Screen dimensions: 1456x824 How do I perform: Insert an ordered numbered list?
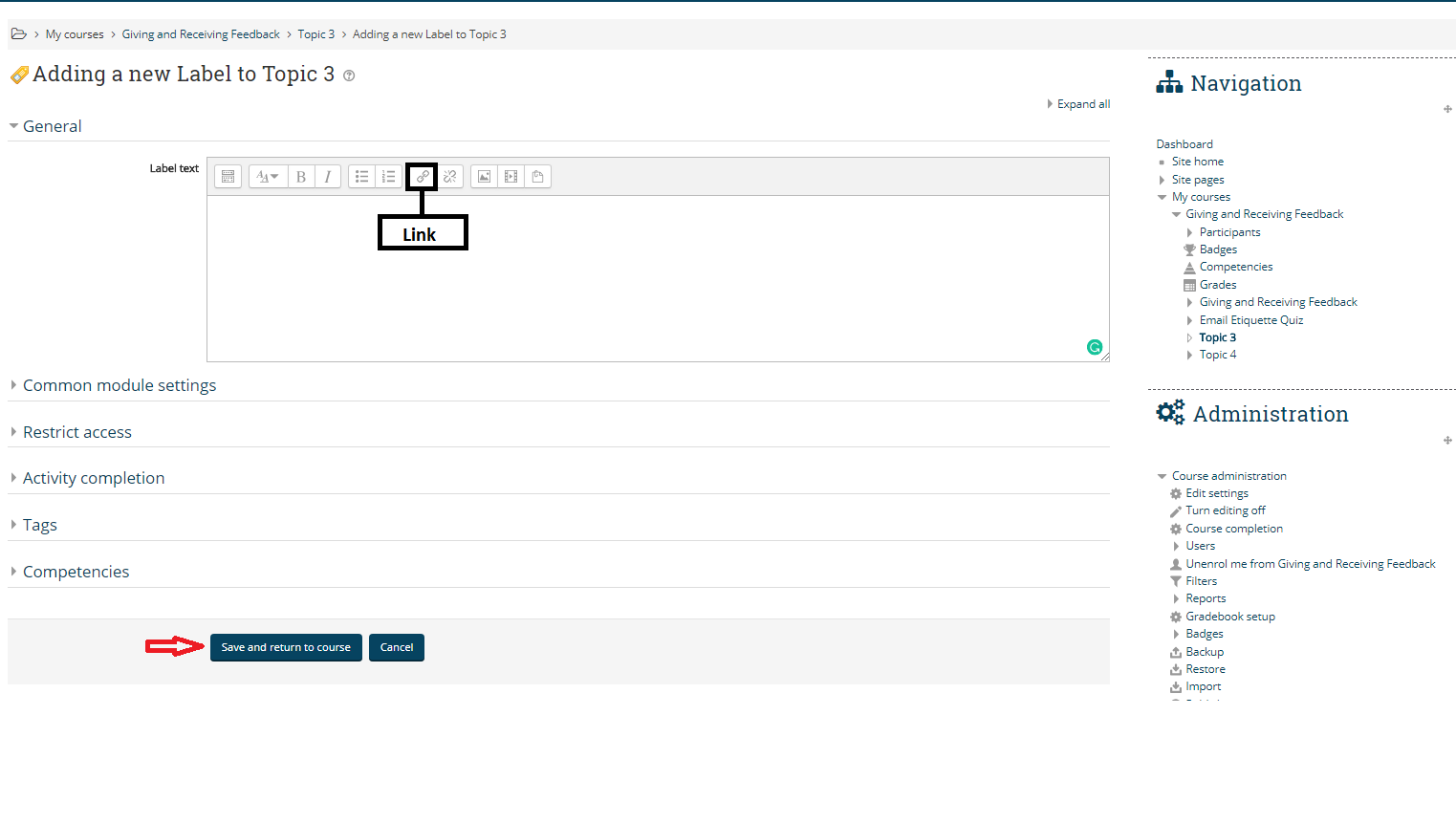point(388,177)
